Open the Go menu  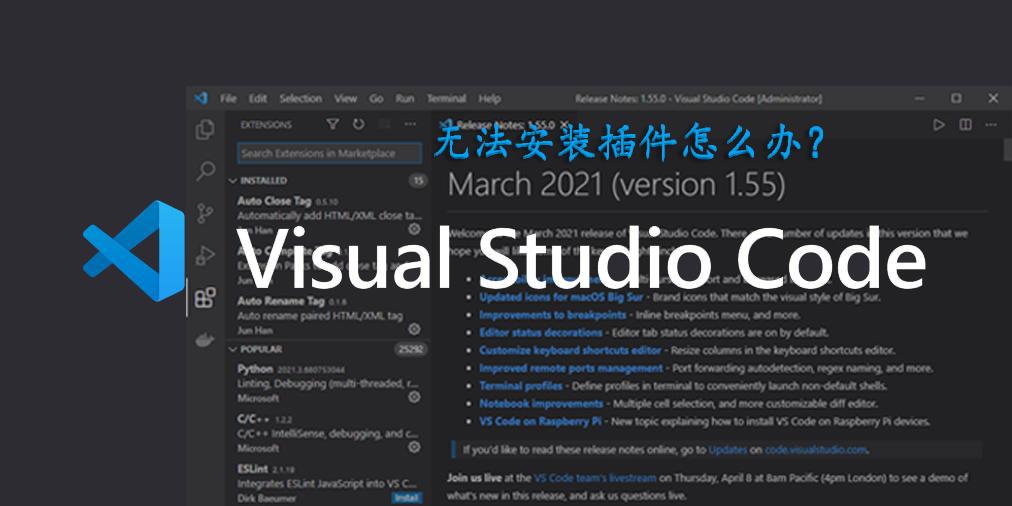pyautogui.click(x=376, y=99)
